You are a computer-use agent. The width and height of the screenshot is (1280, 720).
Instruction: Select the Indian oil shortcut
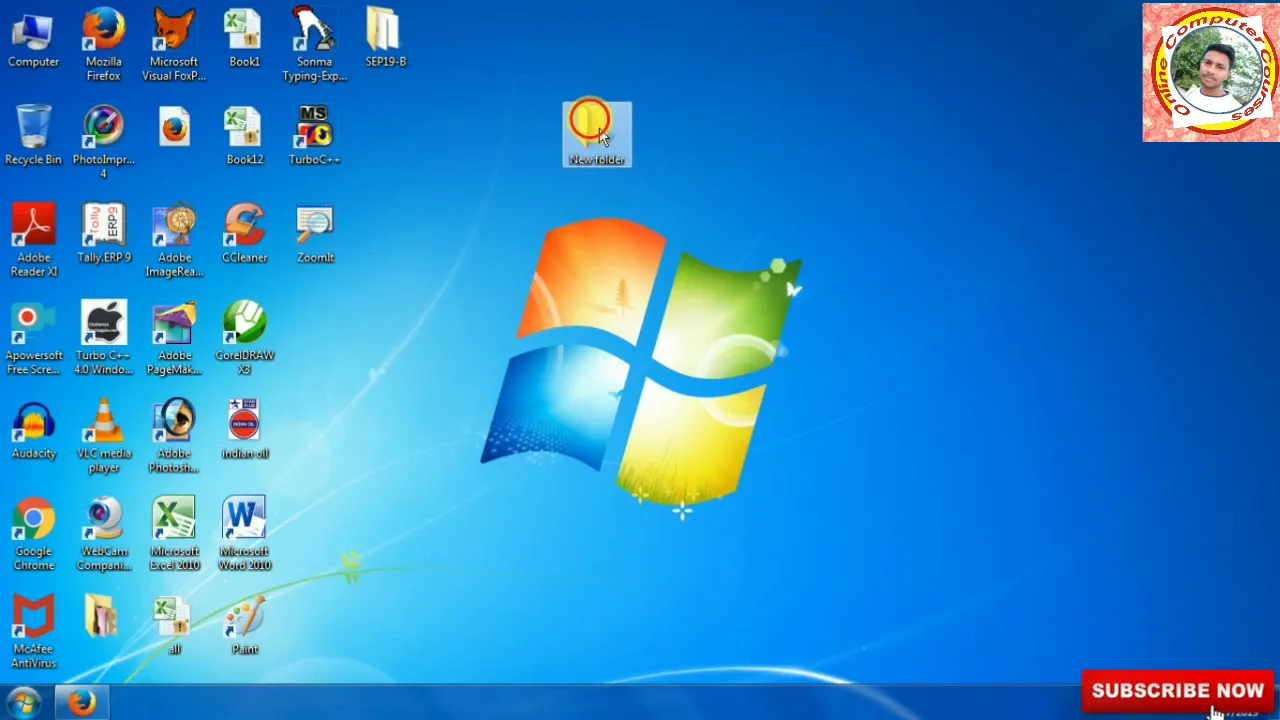pos(244,429)
